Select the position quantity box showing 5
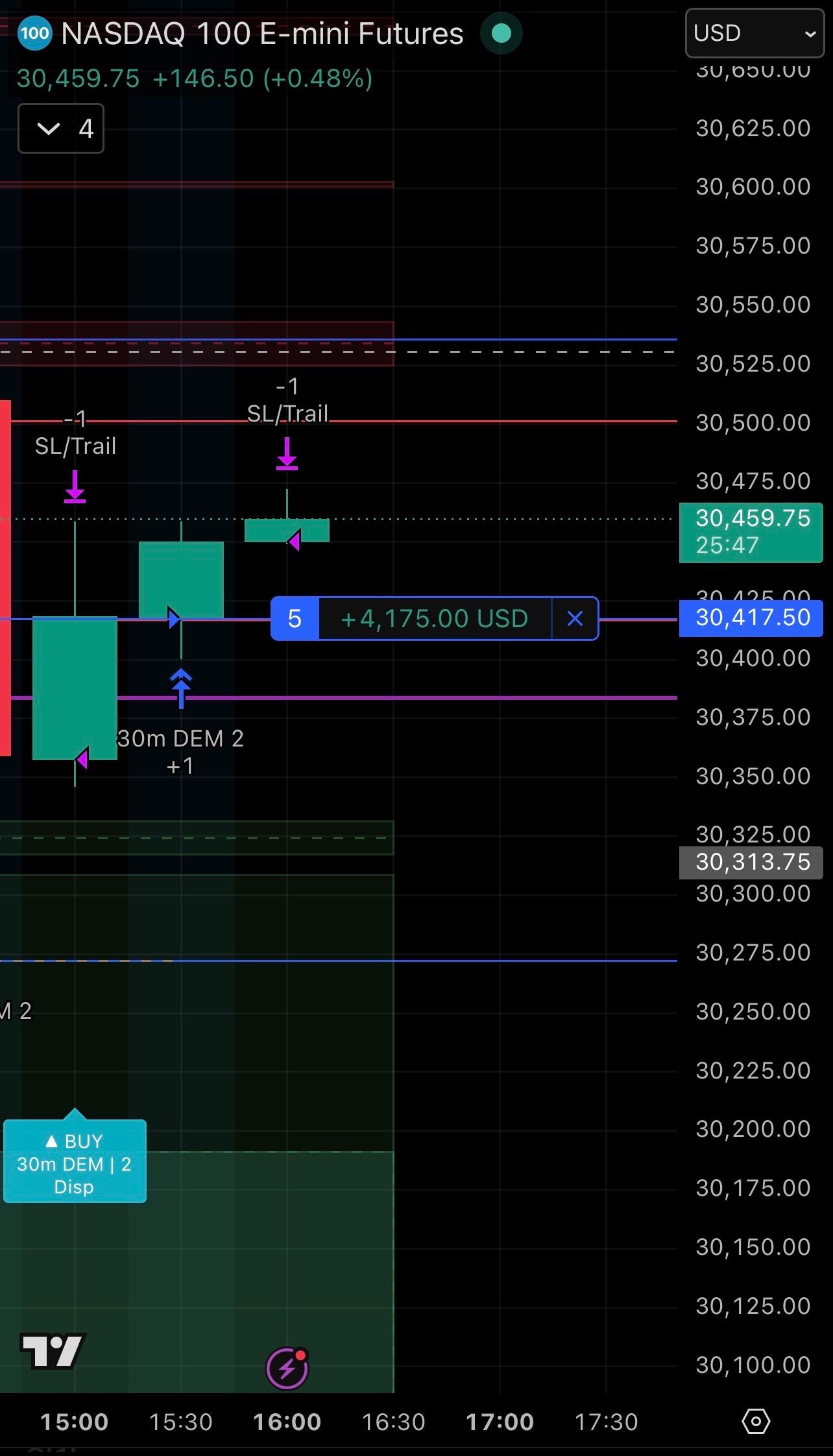Screen dimensions: 833x1456 click(x=295, y=619)
